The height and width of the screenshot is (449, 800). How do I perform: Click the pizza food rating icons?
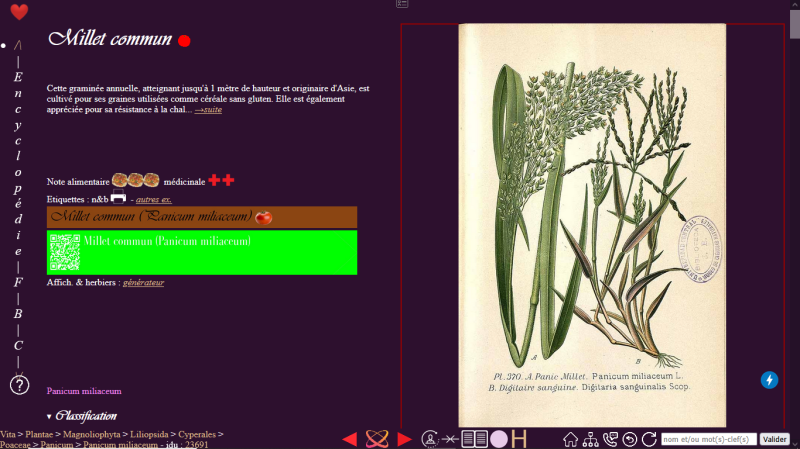pos(135,180)
